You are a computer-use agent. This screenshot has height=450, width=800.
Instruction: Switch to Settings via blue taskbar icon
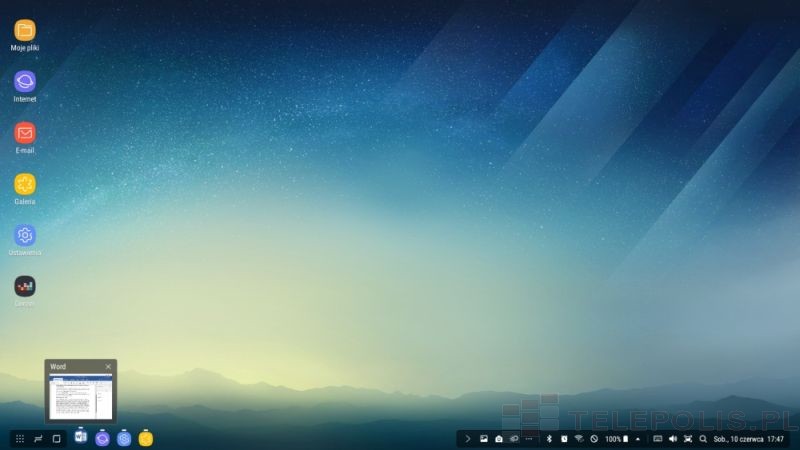click(124, 438)
